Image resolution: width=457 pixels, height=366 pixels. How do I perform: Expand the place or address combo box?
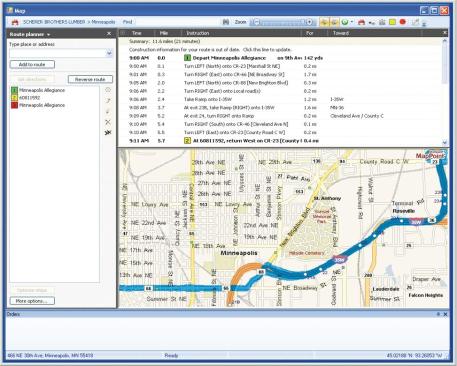point(109,53)
